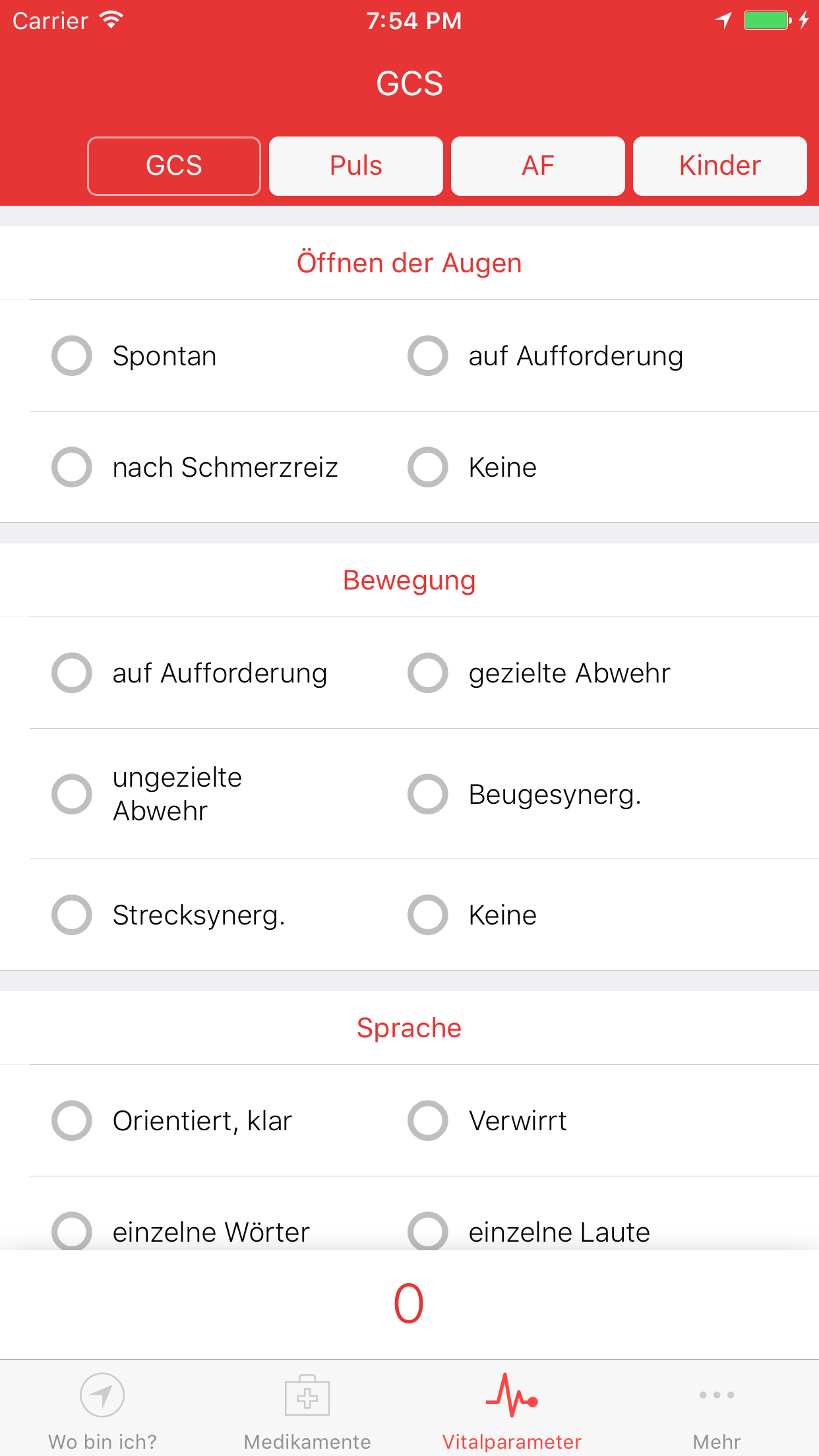Image resolution: width=819 pixels, height=1456 pixels.
Task: Select Spontan eye-opening option
Action: 72,356
